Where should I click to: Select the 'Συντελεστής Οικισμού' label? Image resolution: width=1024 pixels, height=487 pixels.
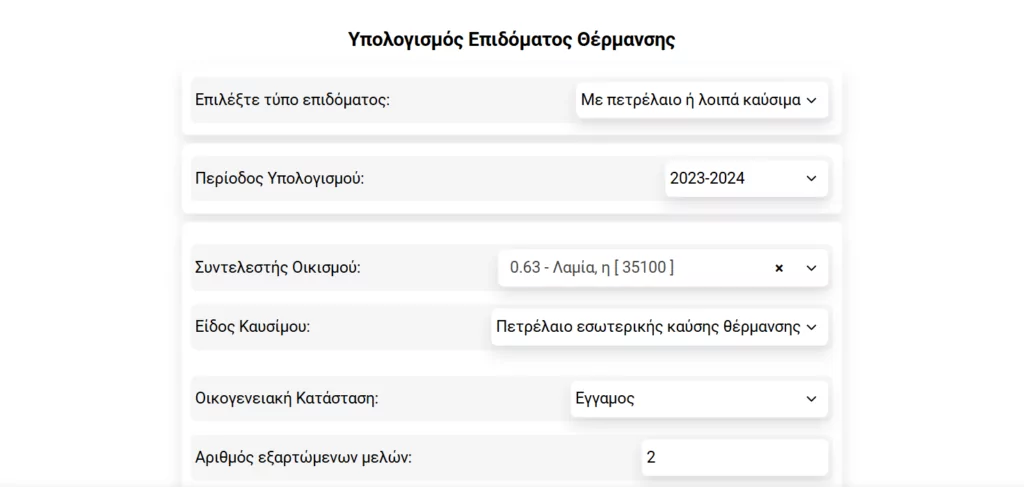click(278, 268)
